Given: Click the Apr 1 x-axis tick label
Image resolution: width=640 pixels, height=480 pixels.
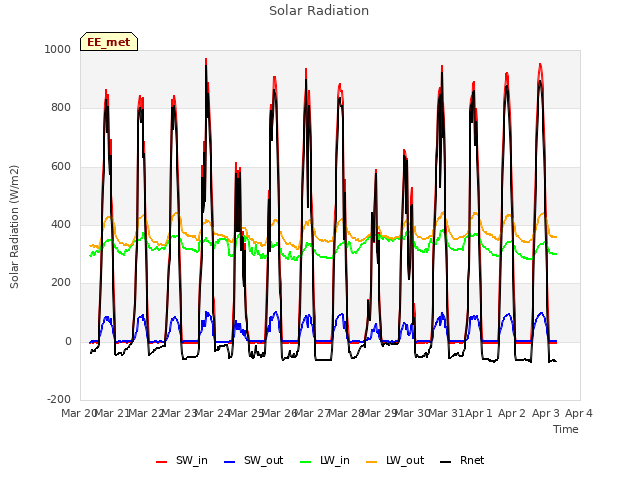Looking at the screenshot, I should [479, 413].
